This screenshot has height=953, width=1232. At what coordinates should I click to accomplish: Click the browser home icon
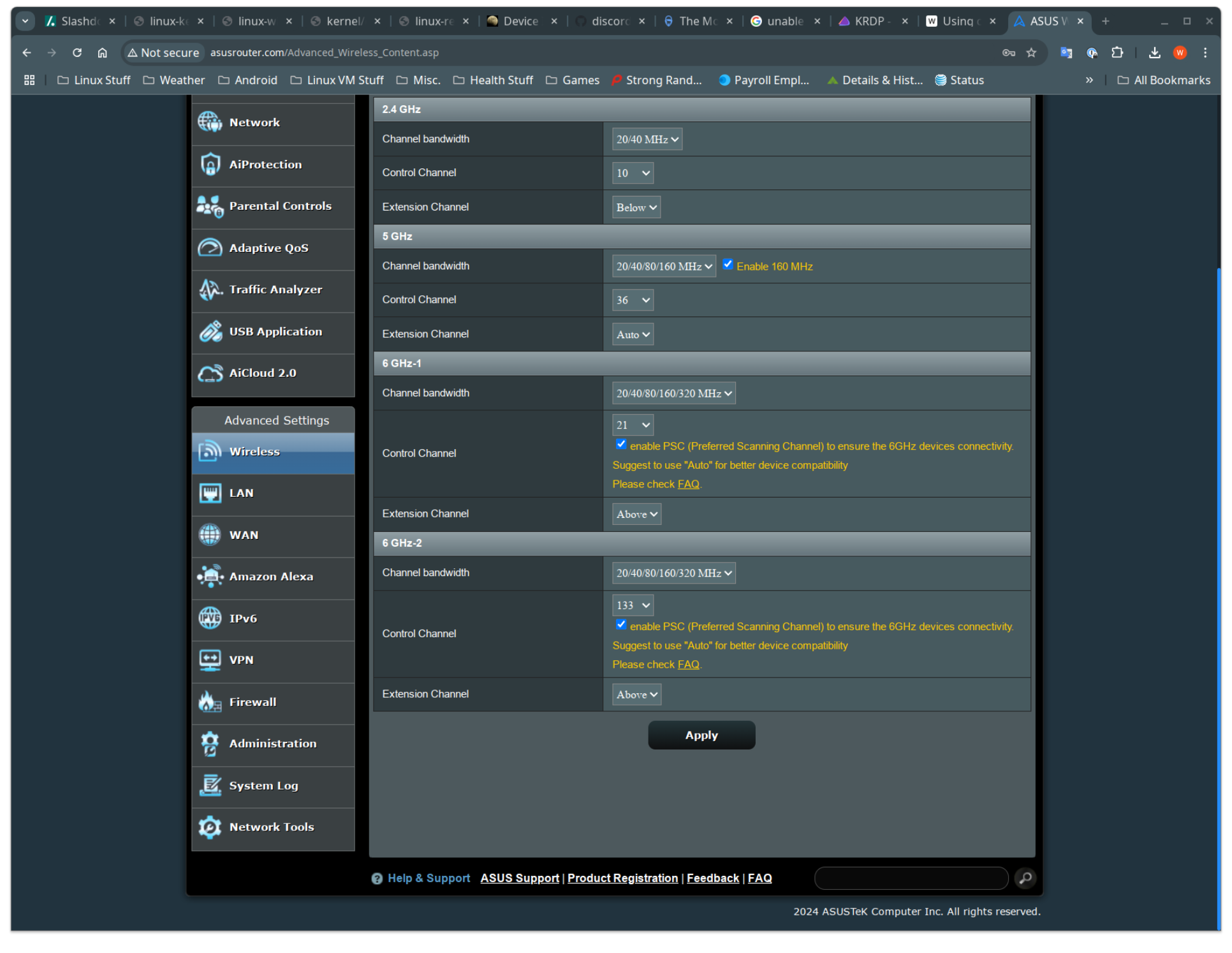click(x=102, y=52)
